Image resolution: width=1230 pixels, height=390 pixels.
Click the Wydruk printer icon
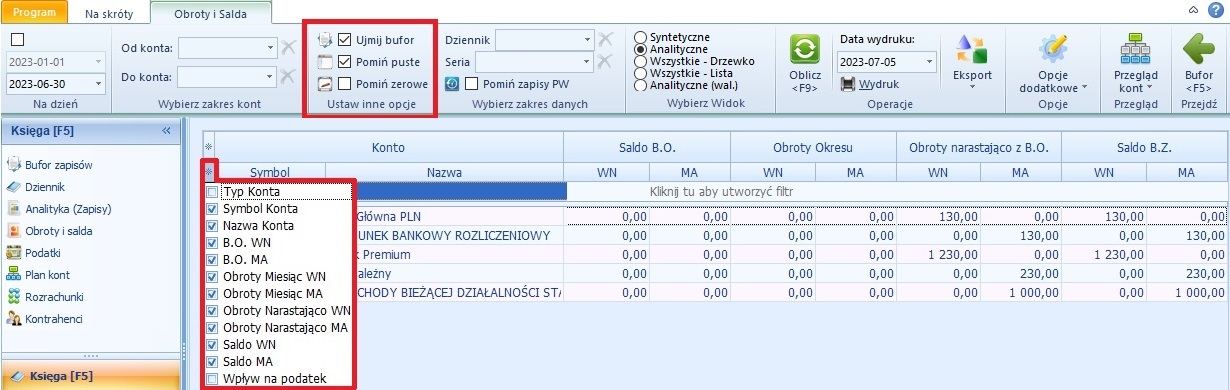pos(848,84)
